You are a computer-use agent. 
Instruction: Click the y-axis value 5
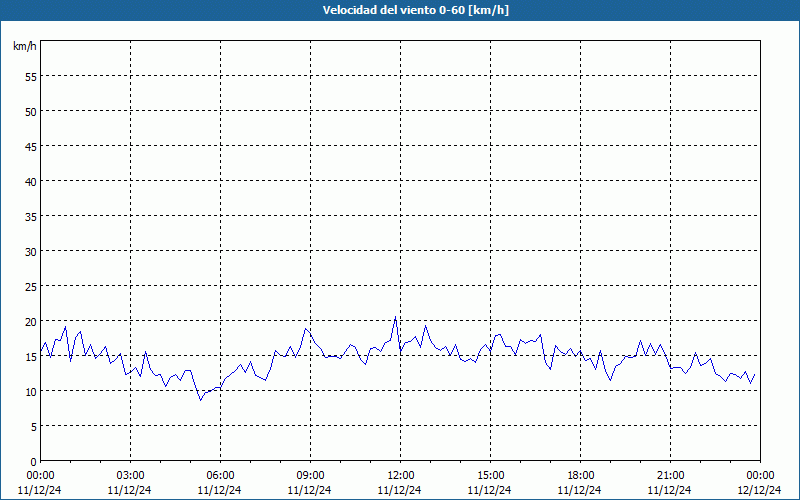[34, 427]
